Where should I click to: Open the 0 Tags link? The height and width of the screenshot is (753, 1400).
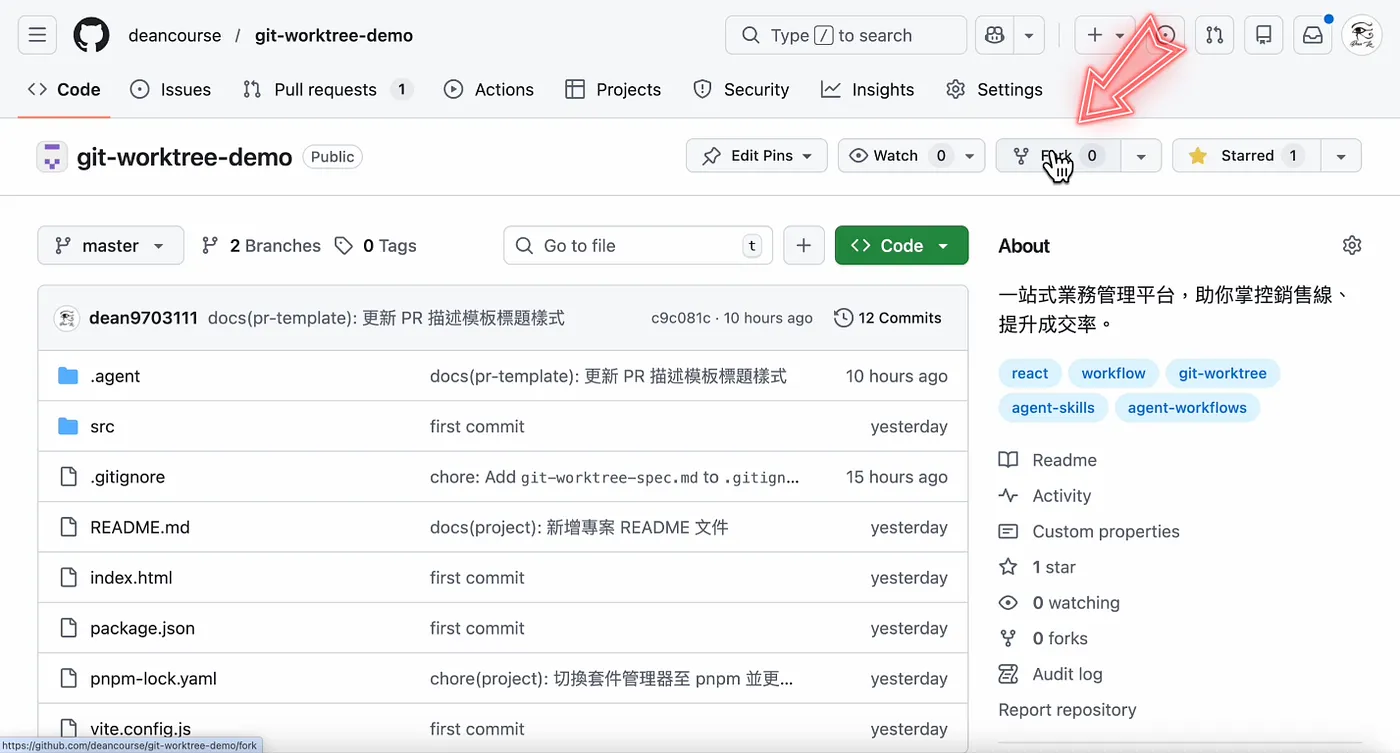375,245
